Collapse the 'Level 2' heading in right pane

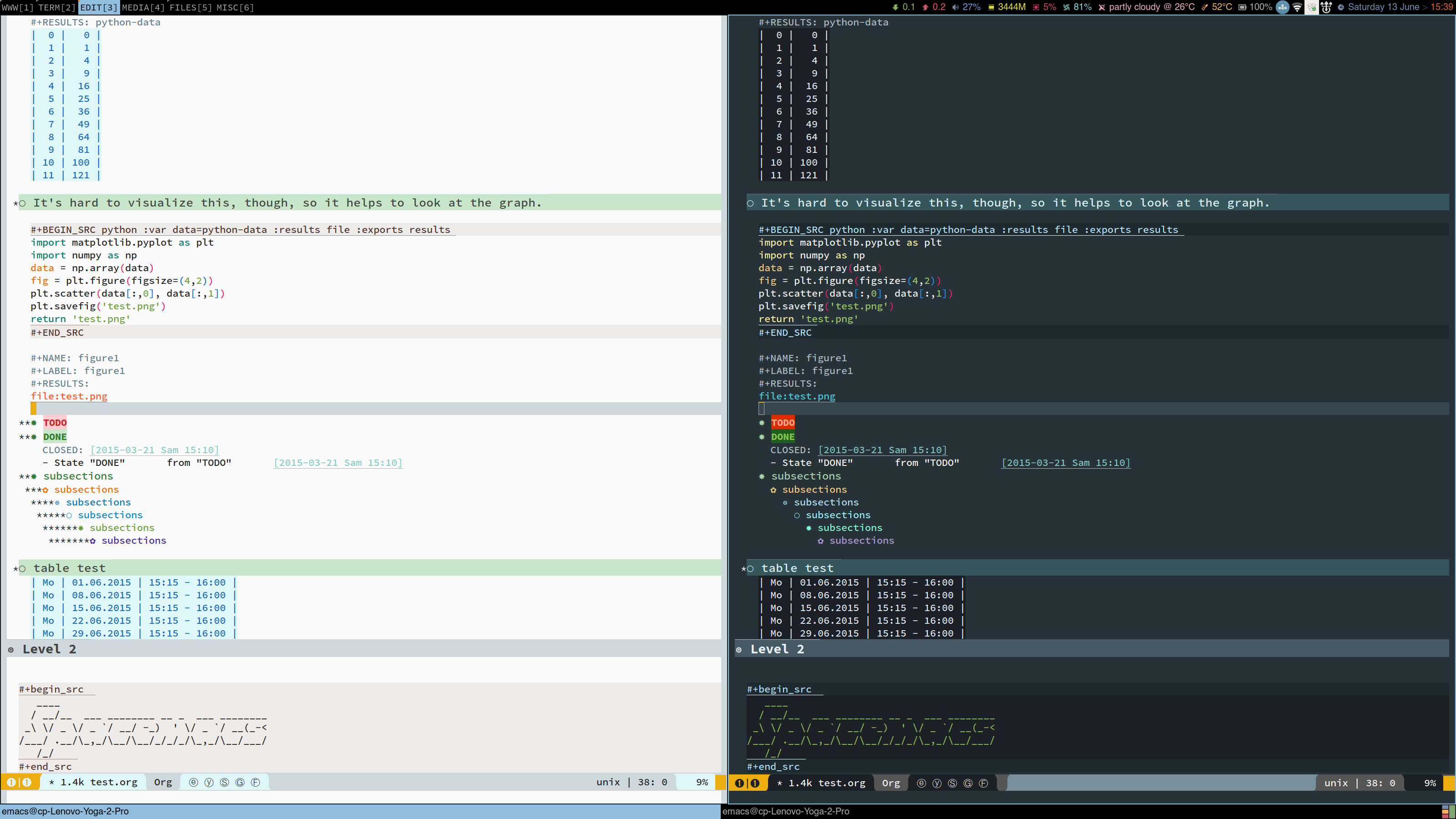[777, 649]
